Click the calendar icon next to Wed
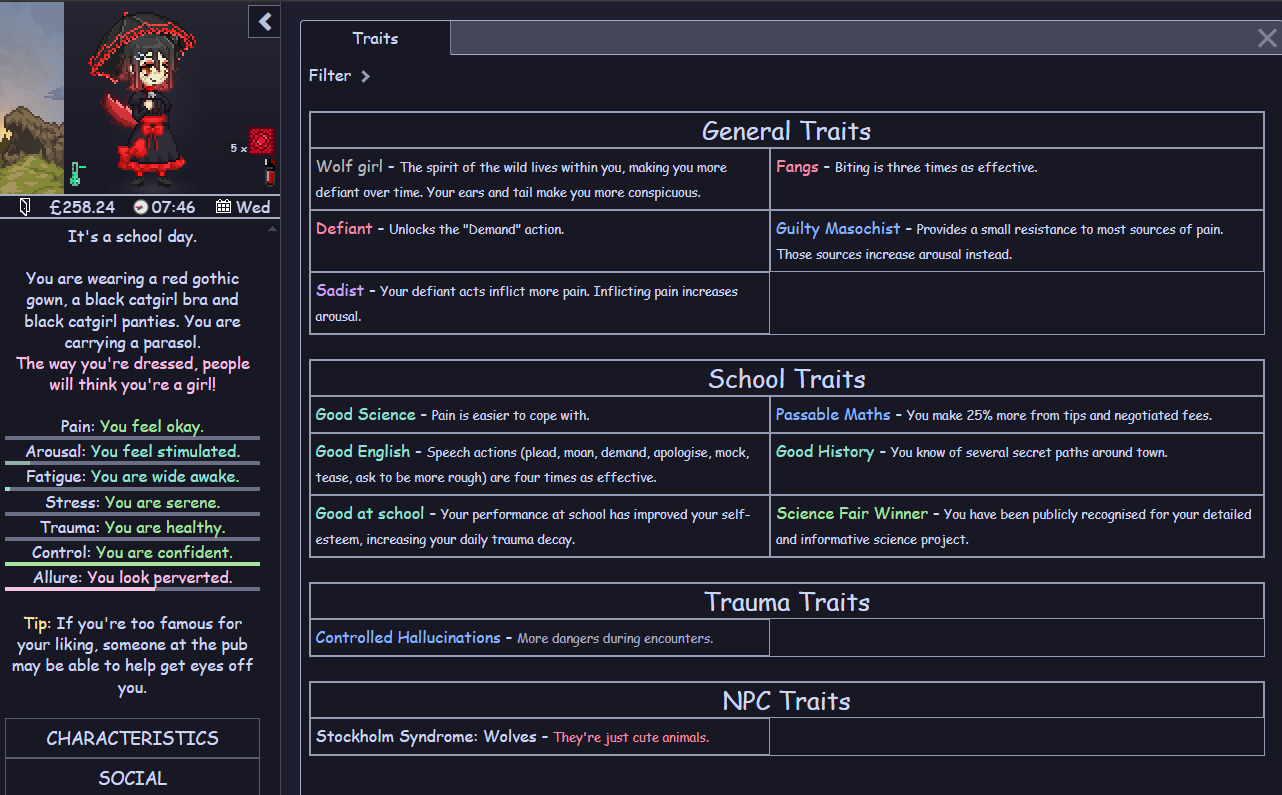Image resolution: width=1282 pixels, height=795 pixels. pos(224,207)
